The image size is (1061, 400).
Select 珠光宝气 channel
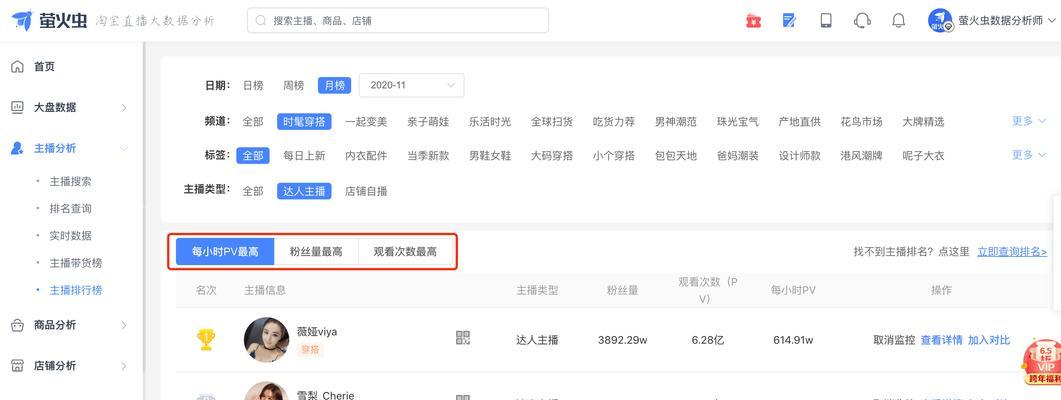[738, 122]
